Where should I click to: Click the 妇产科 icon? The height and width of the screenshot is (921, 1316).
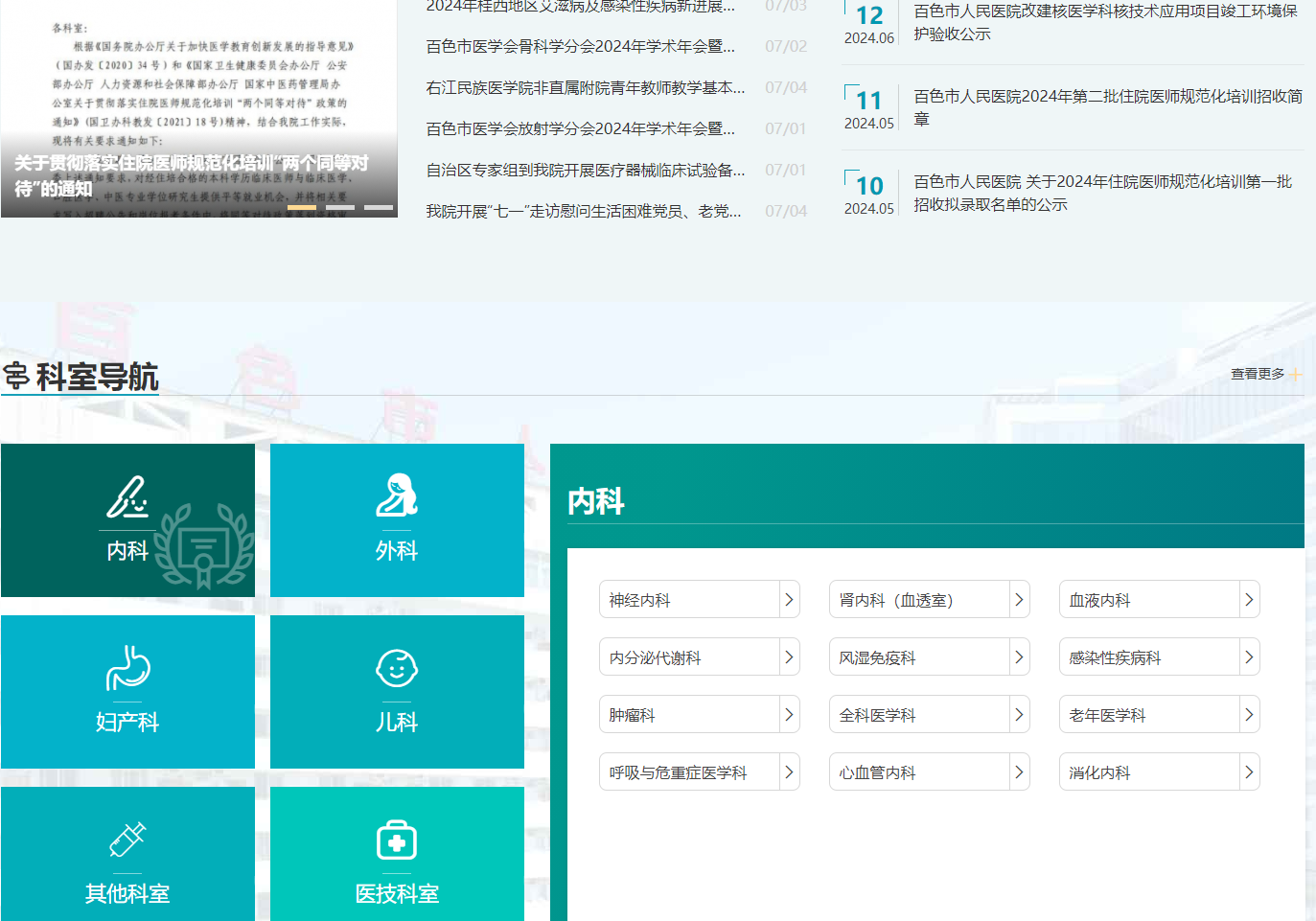coord(127,668)
